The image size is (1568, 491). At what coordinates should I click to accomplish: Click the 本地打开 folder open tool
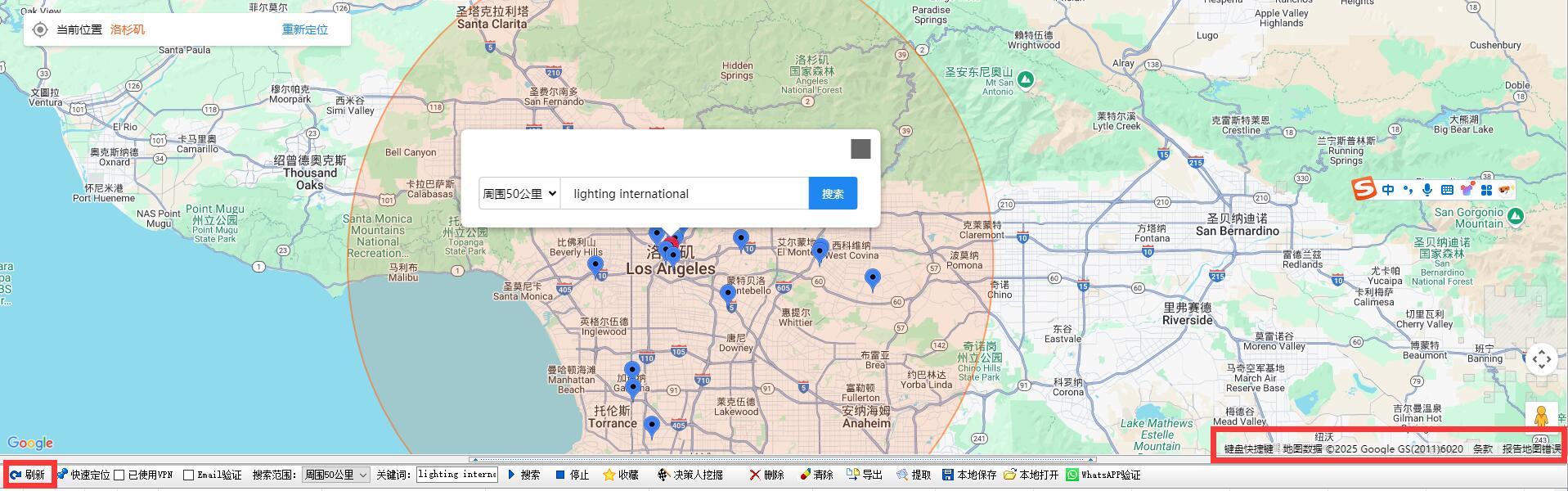[1031, 475]
